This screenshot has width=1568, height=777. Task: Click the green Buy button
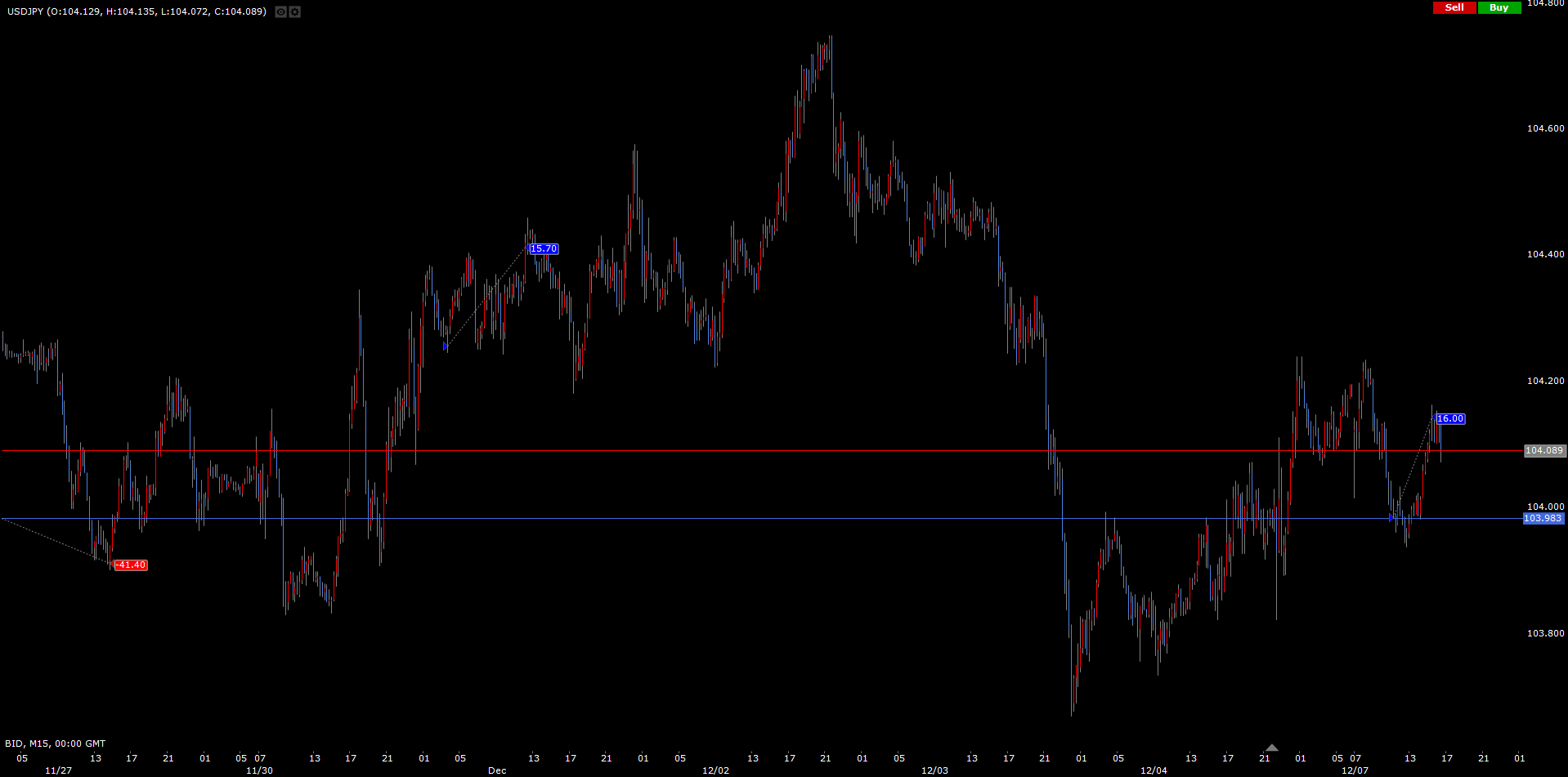click(x=1499, y=7)
